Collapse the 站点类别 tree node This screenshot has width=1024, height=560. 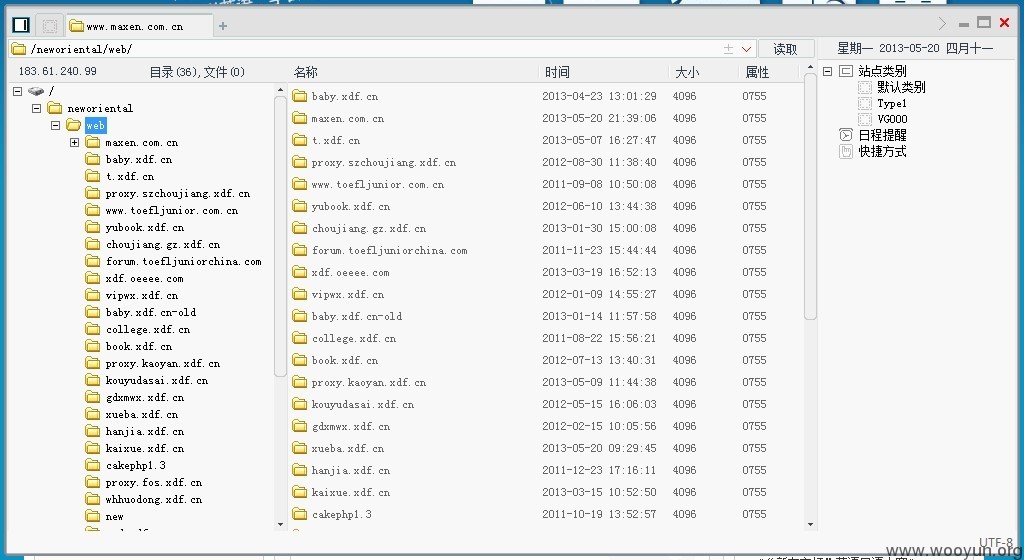(x=827, y=71)
